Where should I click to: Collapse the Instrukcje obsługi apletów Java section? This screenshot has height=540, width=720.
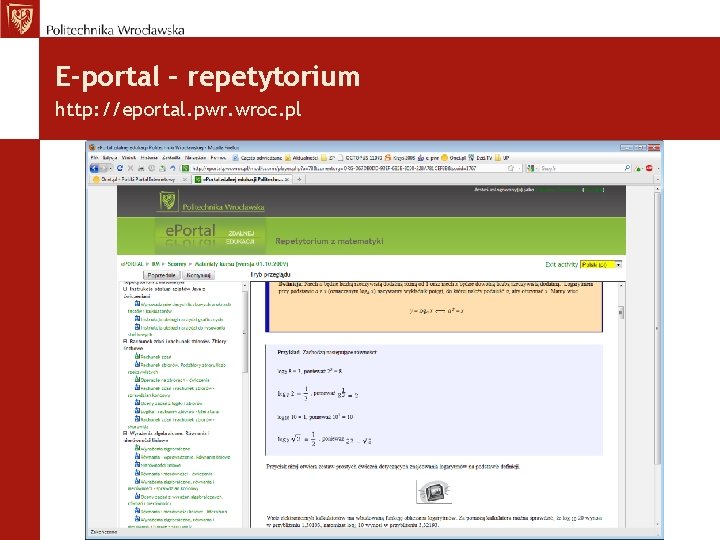coord(125,289)
